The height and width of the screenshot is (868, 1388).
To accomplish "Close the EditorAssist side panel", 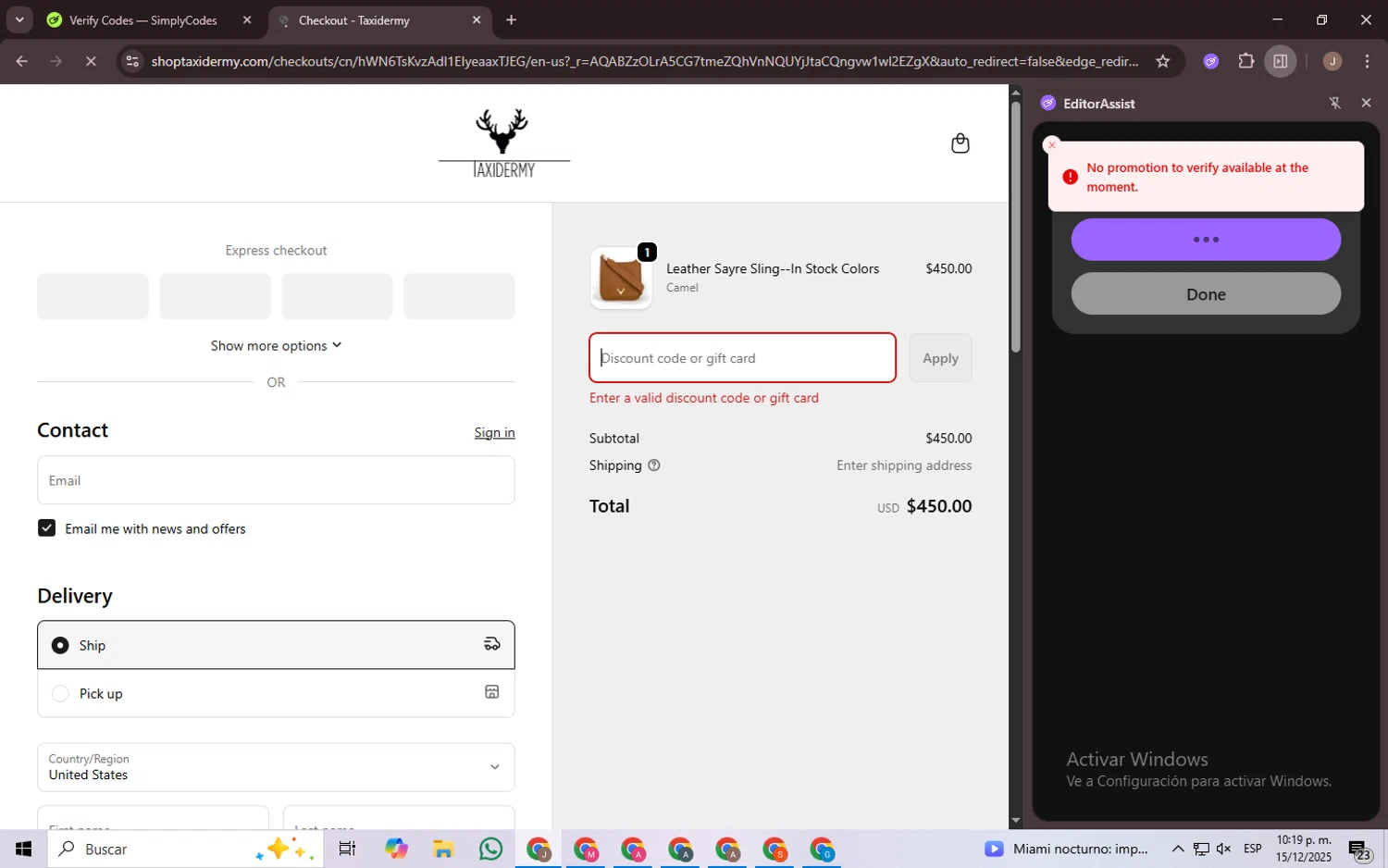I will coord(1366,103).
